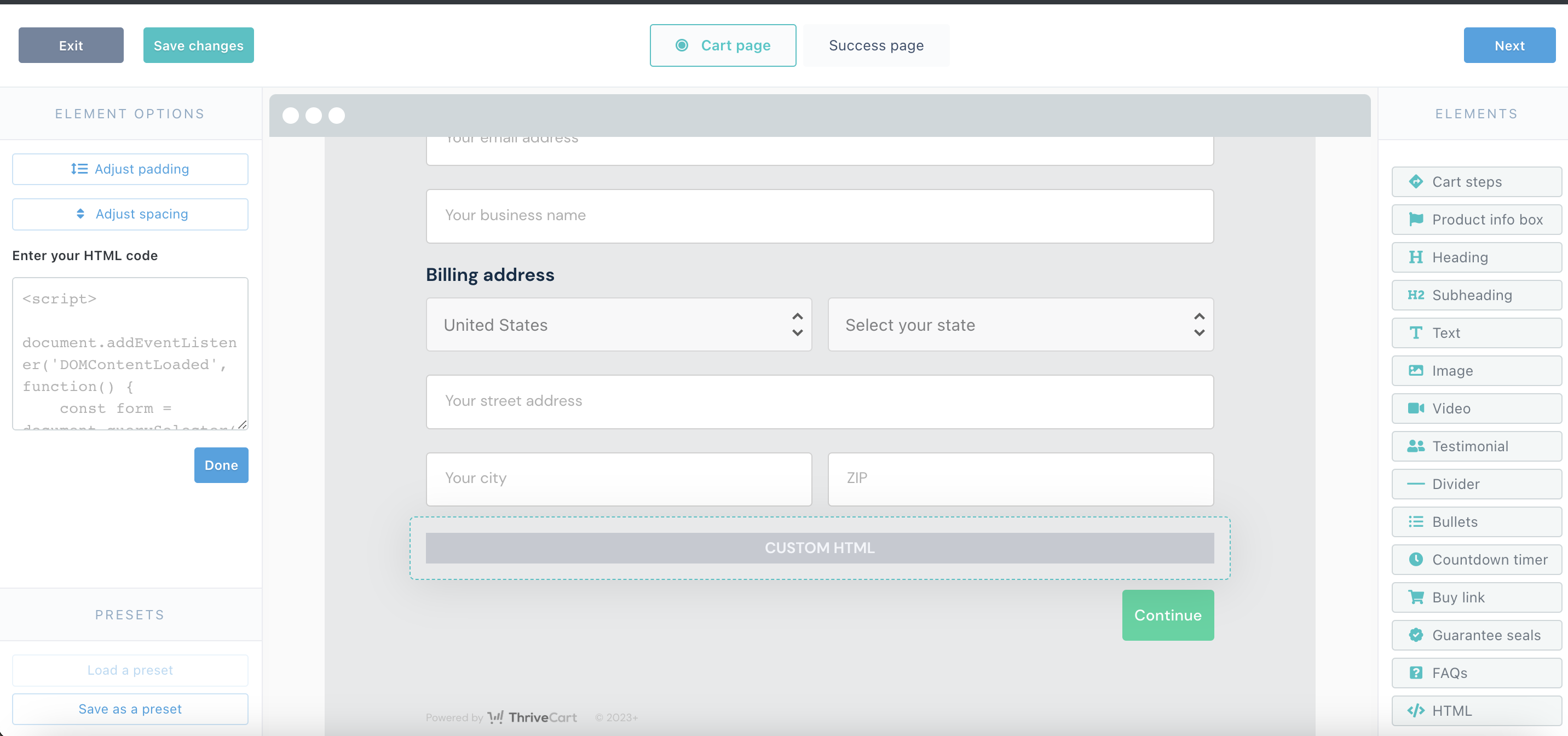
Task: Click the Product info box flag icon
Action: (x=1416, y=219)
